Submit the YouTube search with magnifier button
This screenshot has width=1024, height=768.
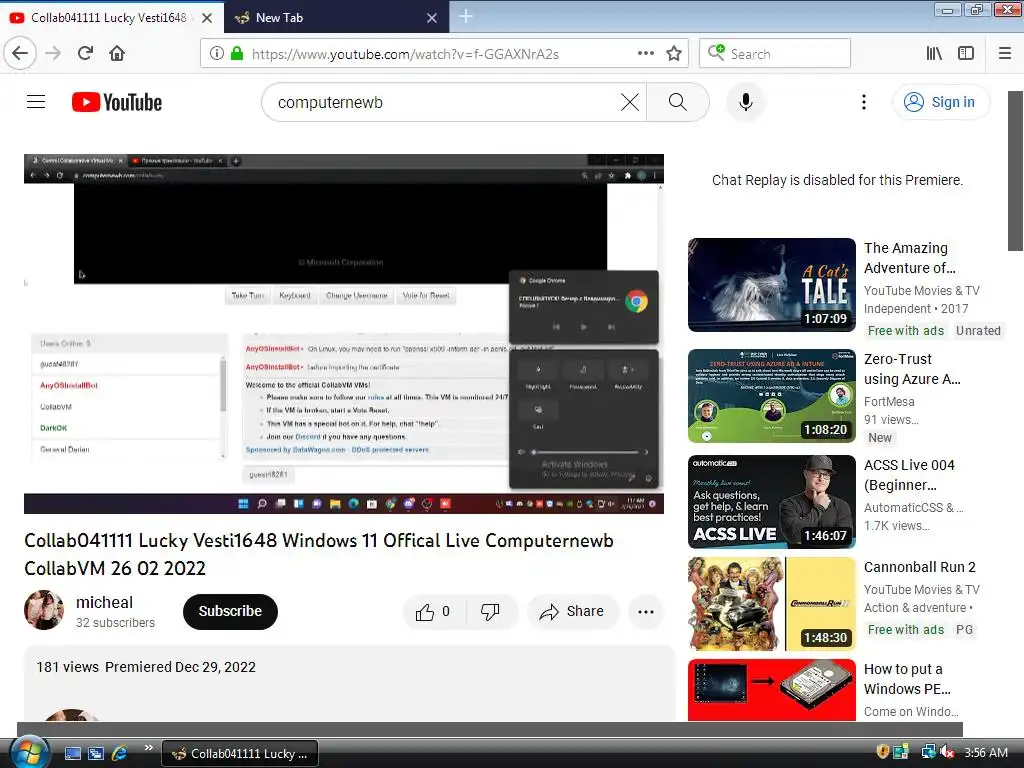678,102
